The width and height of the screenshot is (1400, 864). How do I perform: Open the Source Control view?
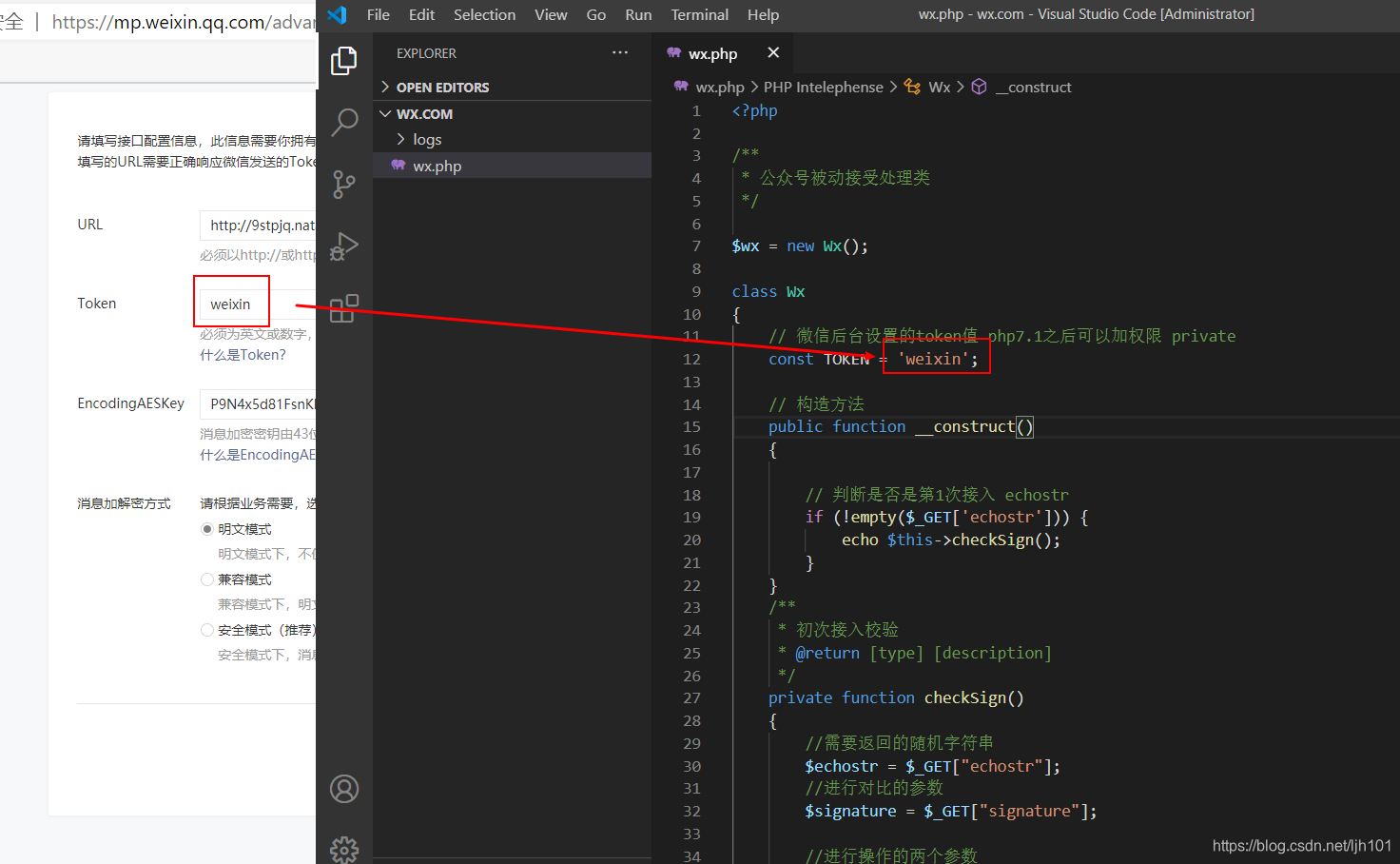pyautogui.click(x=343, y=184)
